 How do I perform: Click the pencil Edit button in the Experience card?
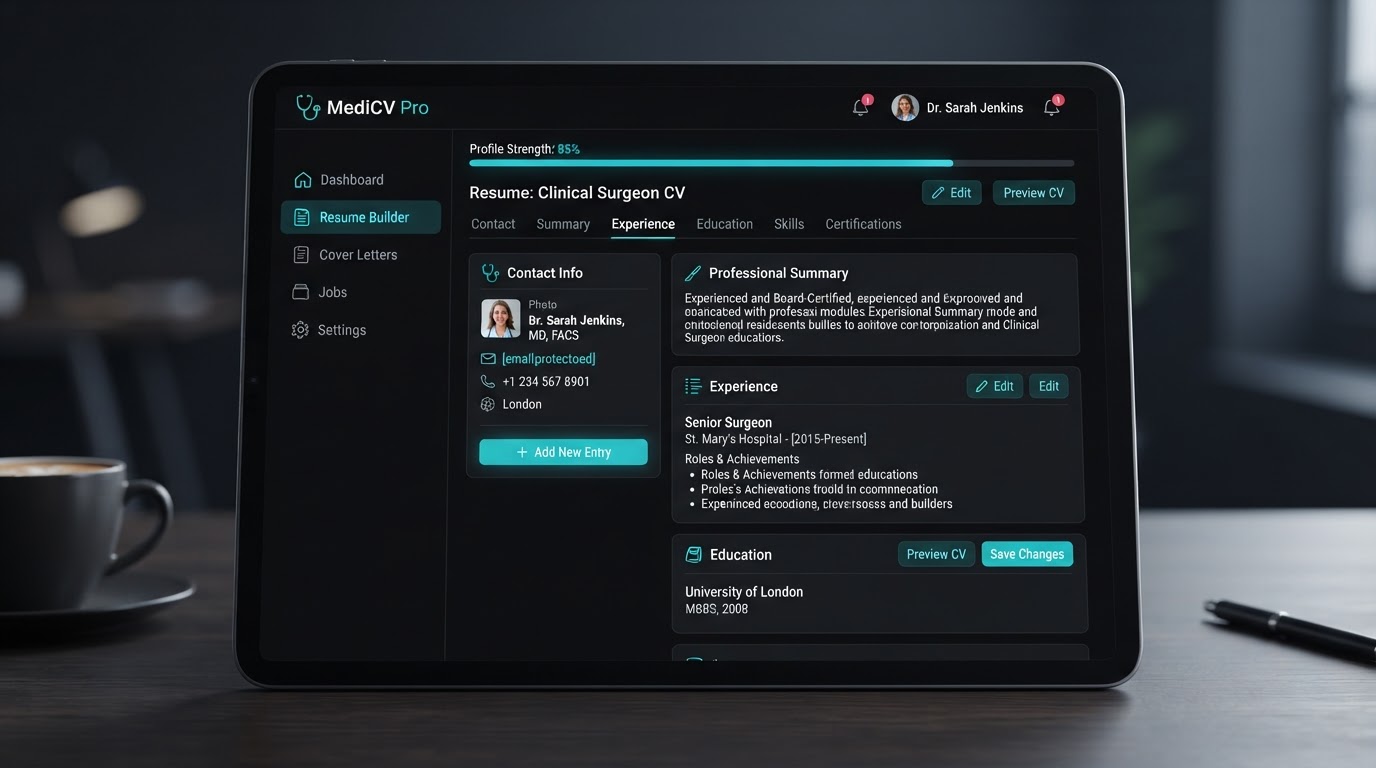pos(995,386)
